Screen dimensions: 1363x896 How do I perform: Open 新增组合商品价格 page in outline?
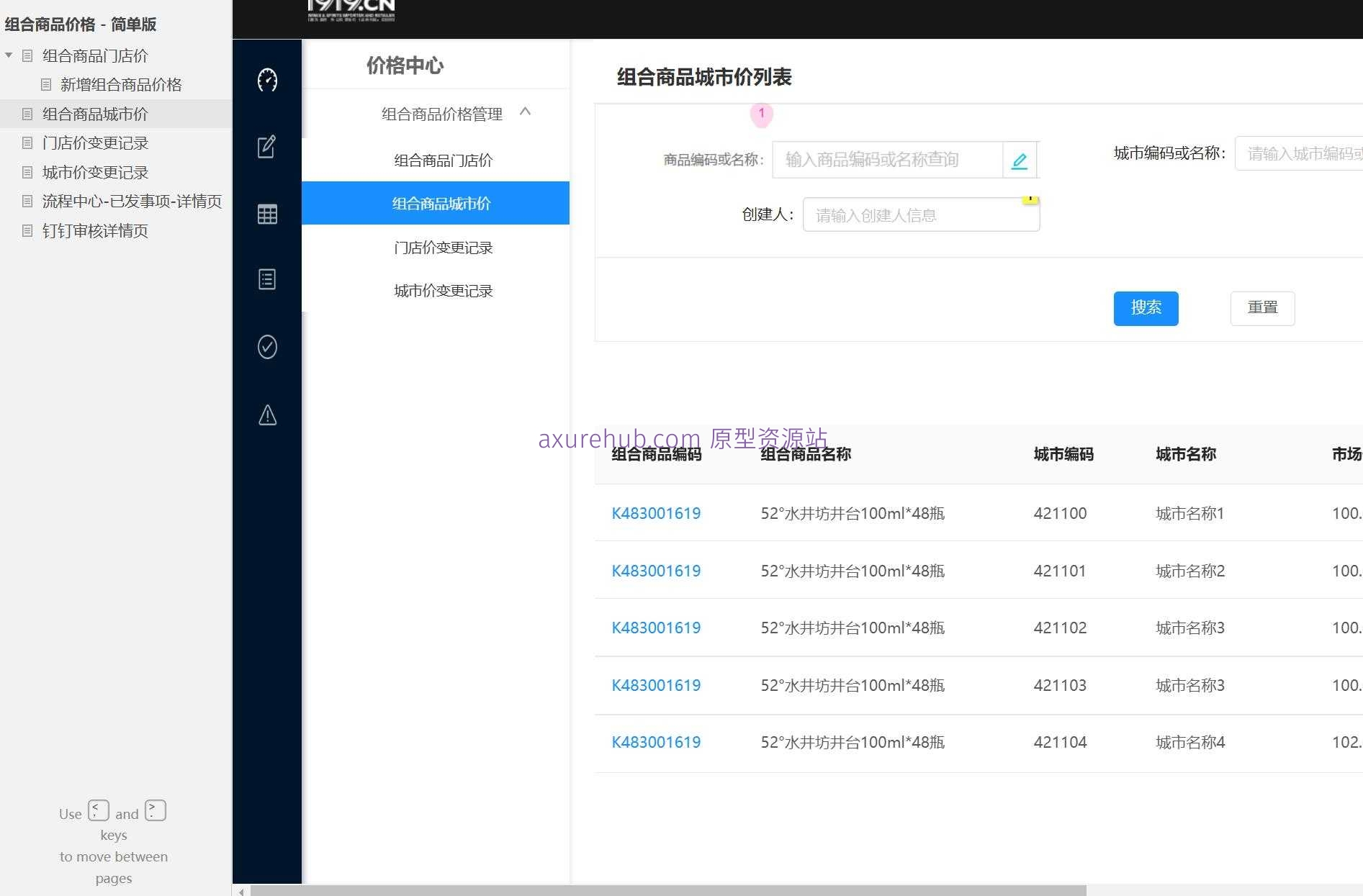pos(121,85)
